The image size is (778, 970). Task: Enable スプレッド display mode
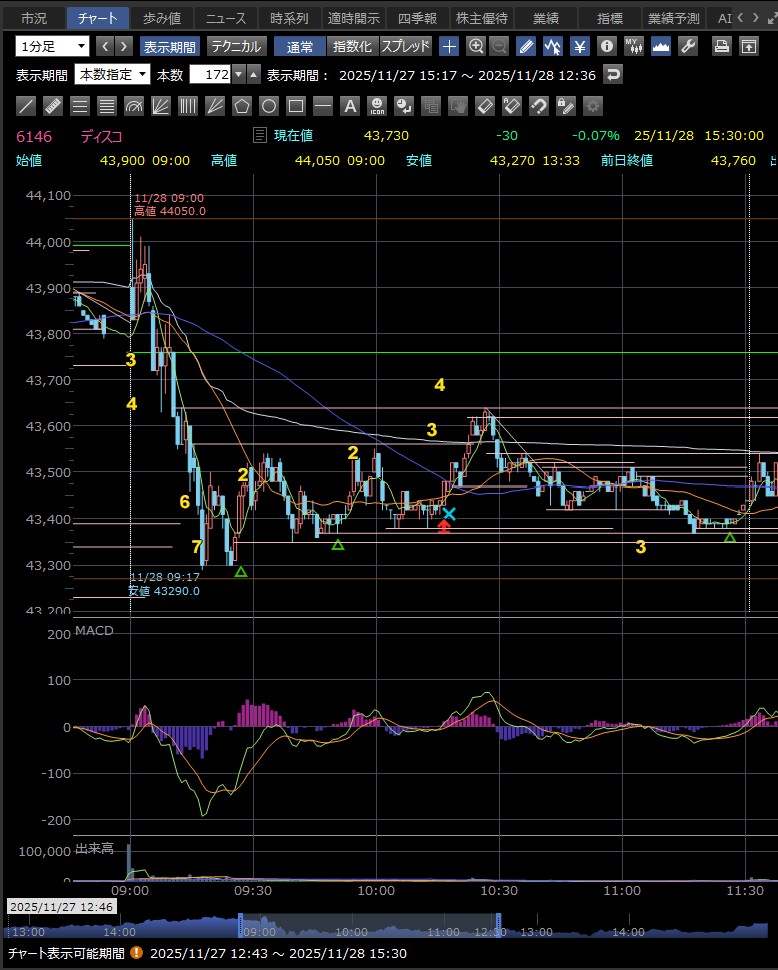405,46
